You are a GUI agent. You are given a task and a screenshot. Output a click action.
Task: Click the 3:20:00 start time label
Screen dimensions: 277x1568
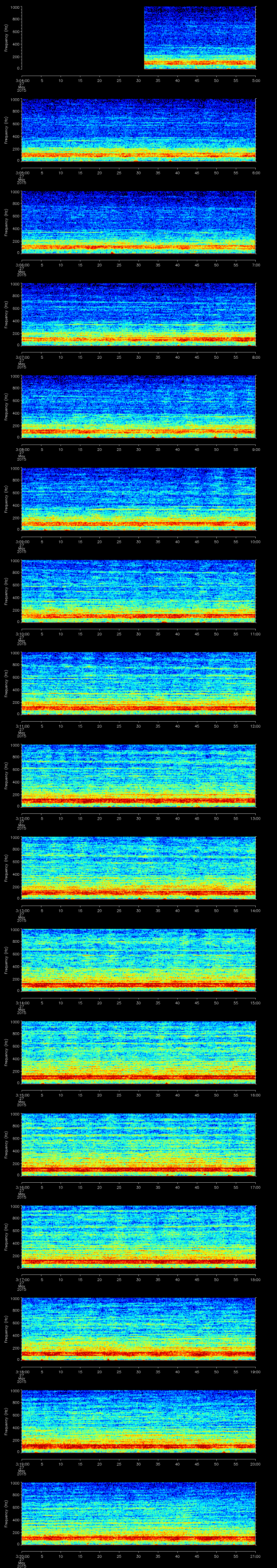click(22, 1556)
